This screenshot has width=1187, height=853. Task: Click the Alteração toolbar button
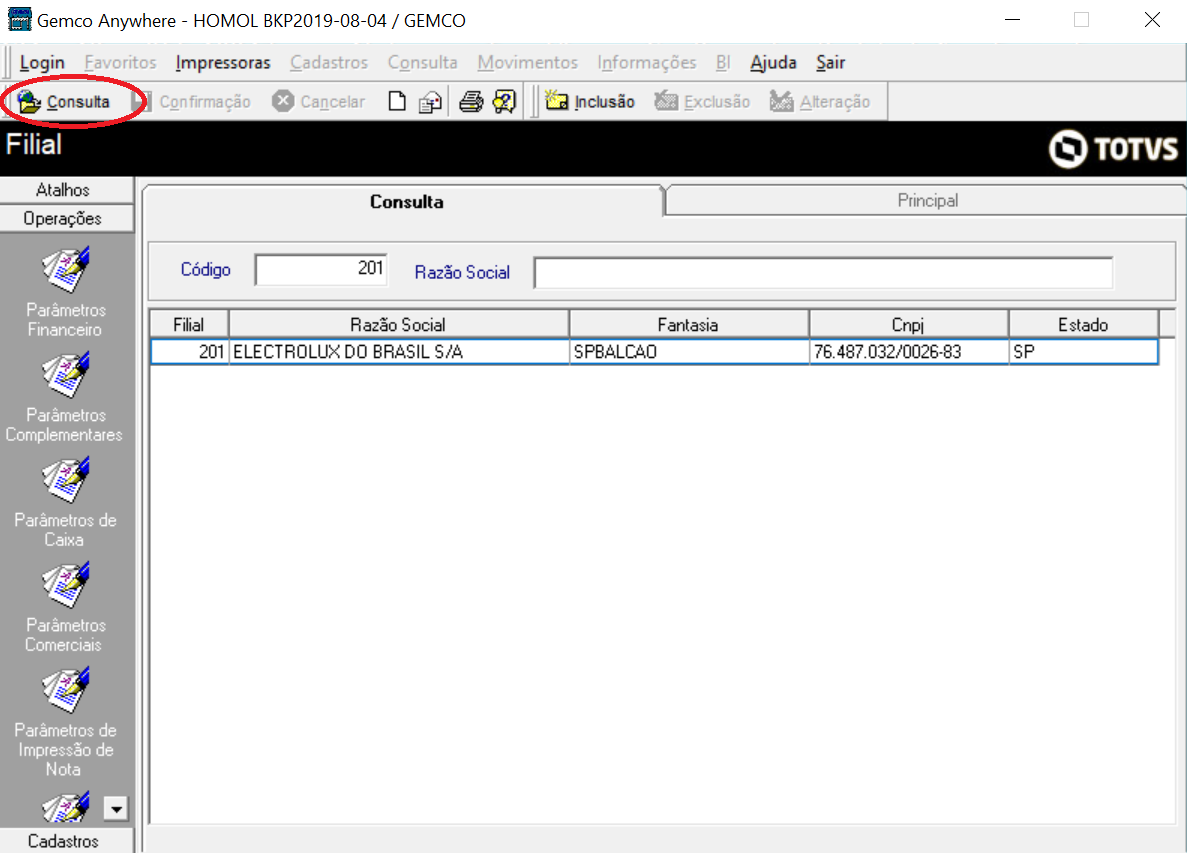click(820, 101)
